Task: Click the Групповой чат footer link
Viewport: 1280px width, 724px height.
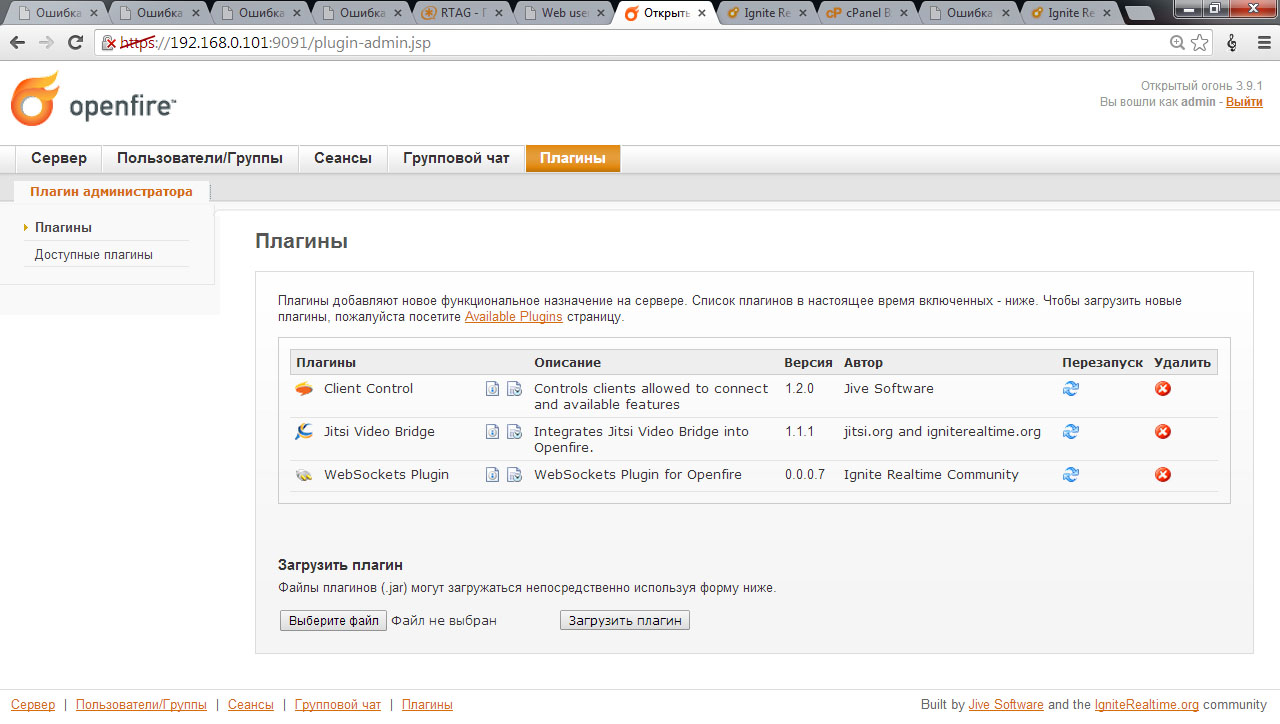Action: click(x=338, y=705)
